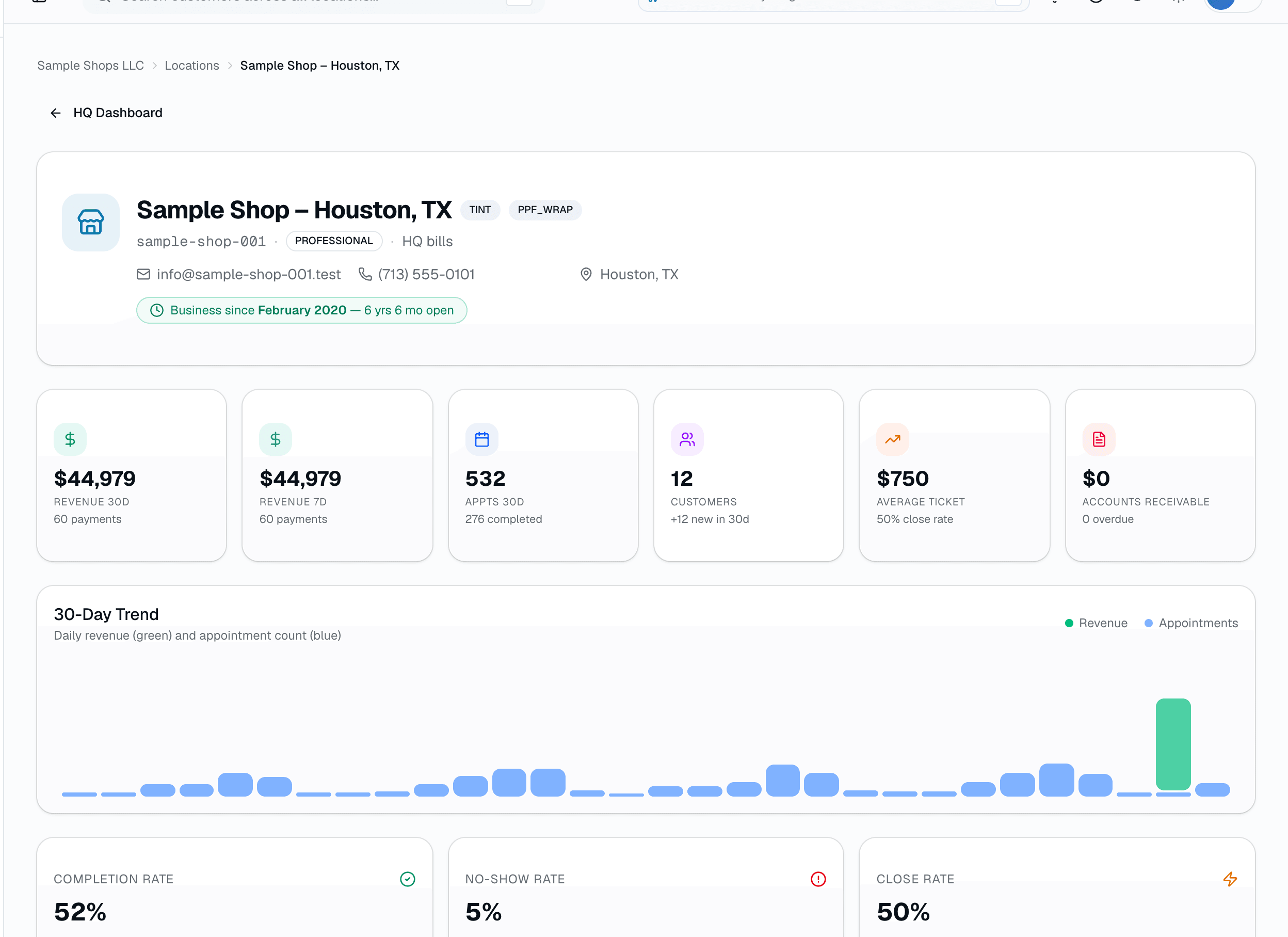
Task: Click the green Revenue legend dot
Action: (1069, 623)
